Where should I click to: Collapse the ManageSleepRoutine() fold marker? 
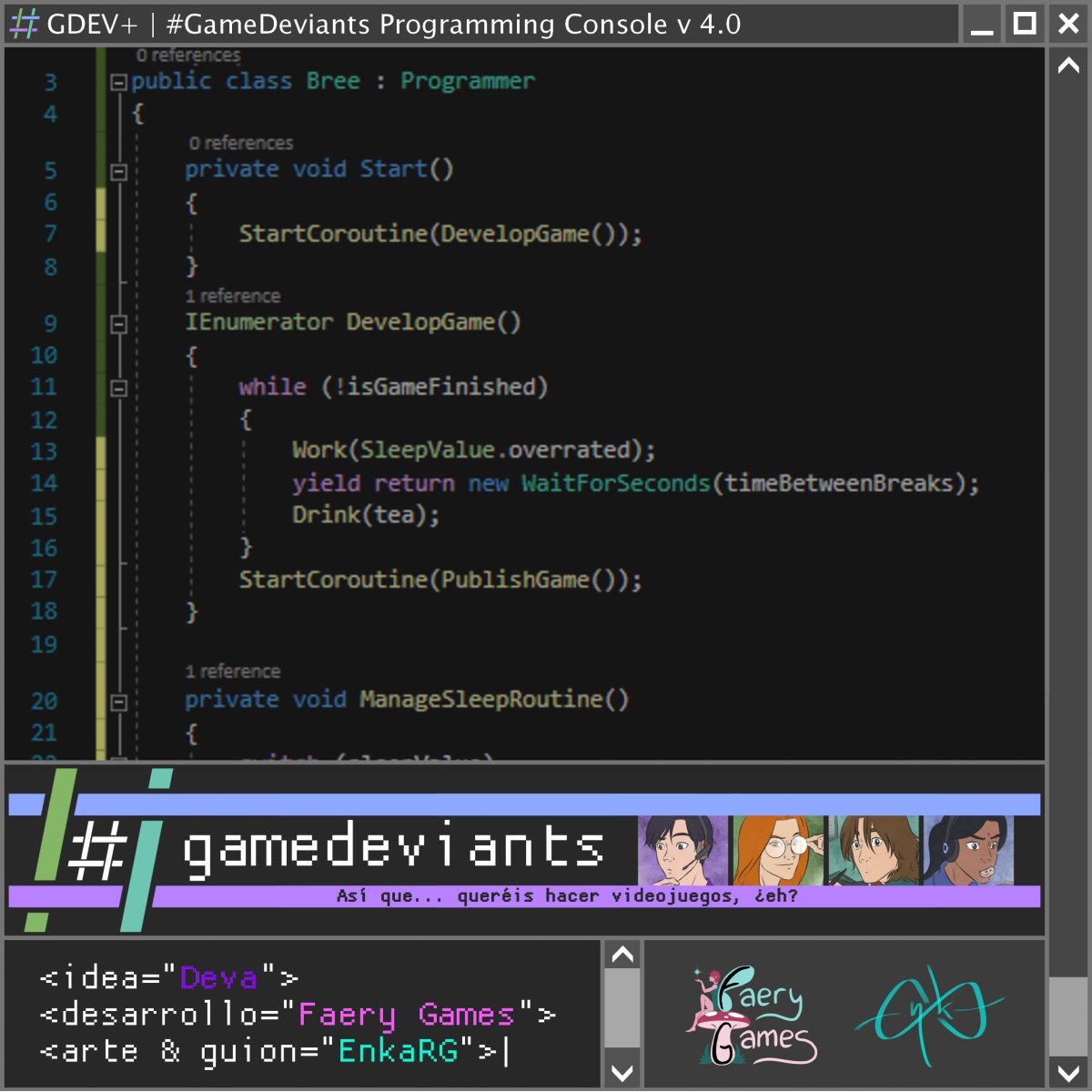point(118,702)
